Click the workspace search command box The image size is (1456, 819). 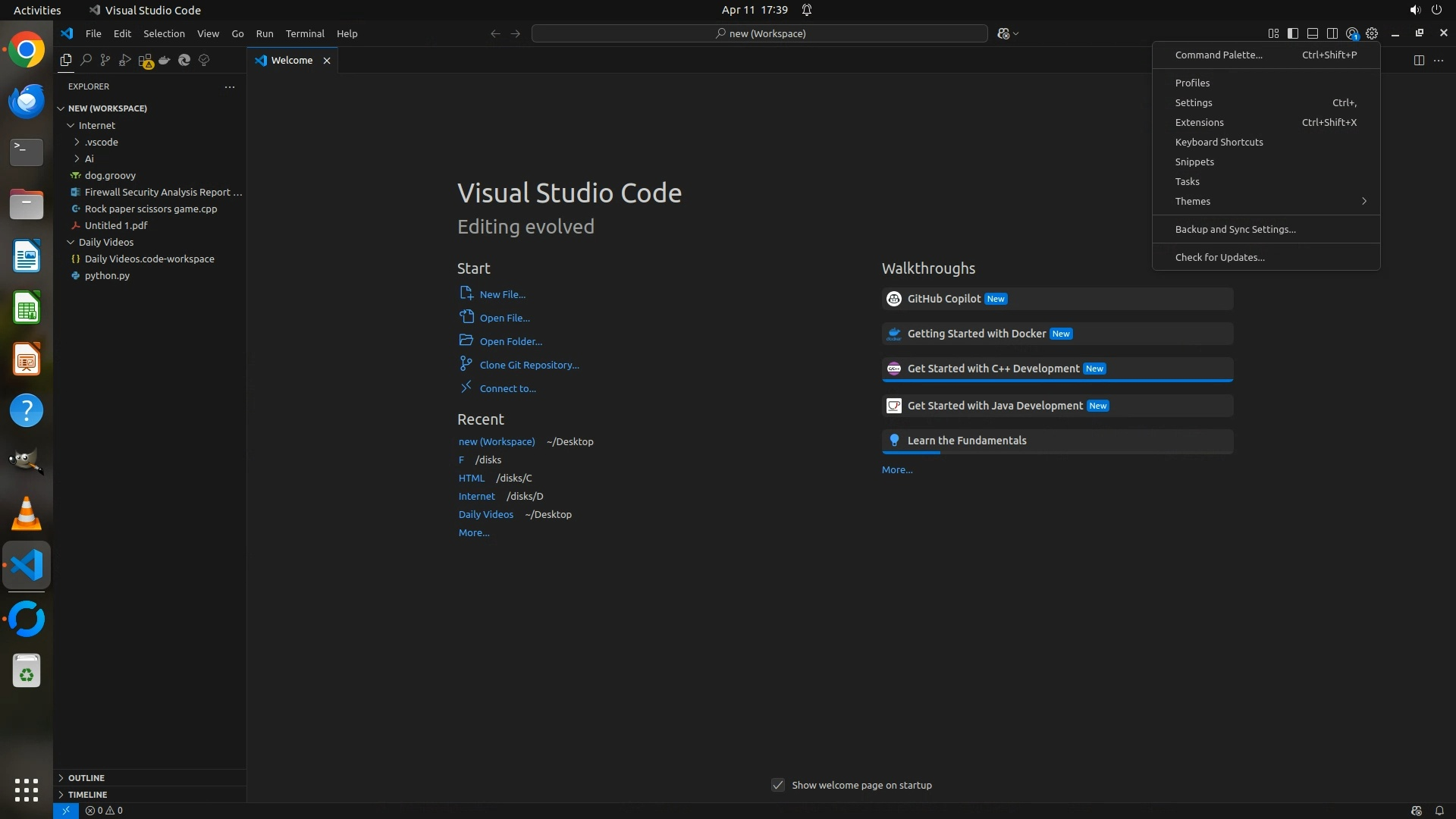point(760,33)
